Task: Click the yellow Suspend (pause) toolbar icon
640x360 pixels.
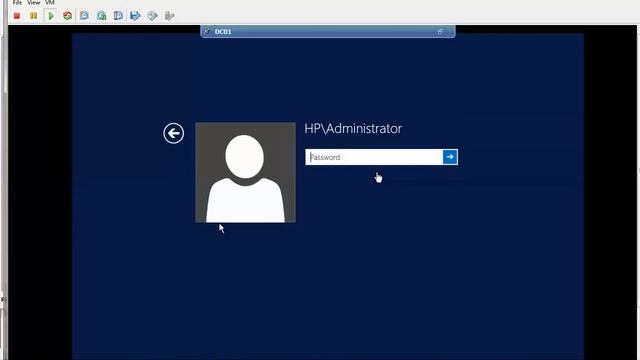Action: tap(33, 16)
